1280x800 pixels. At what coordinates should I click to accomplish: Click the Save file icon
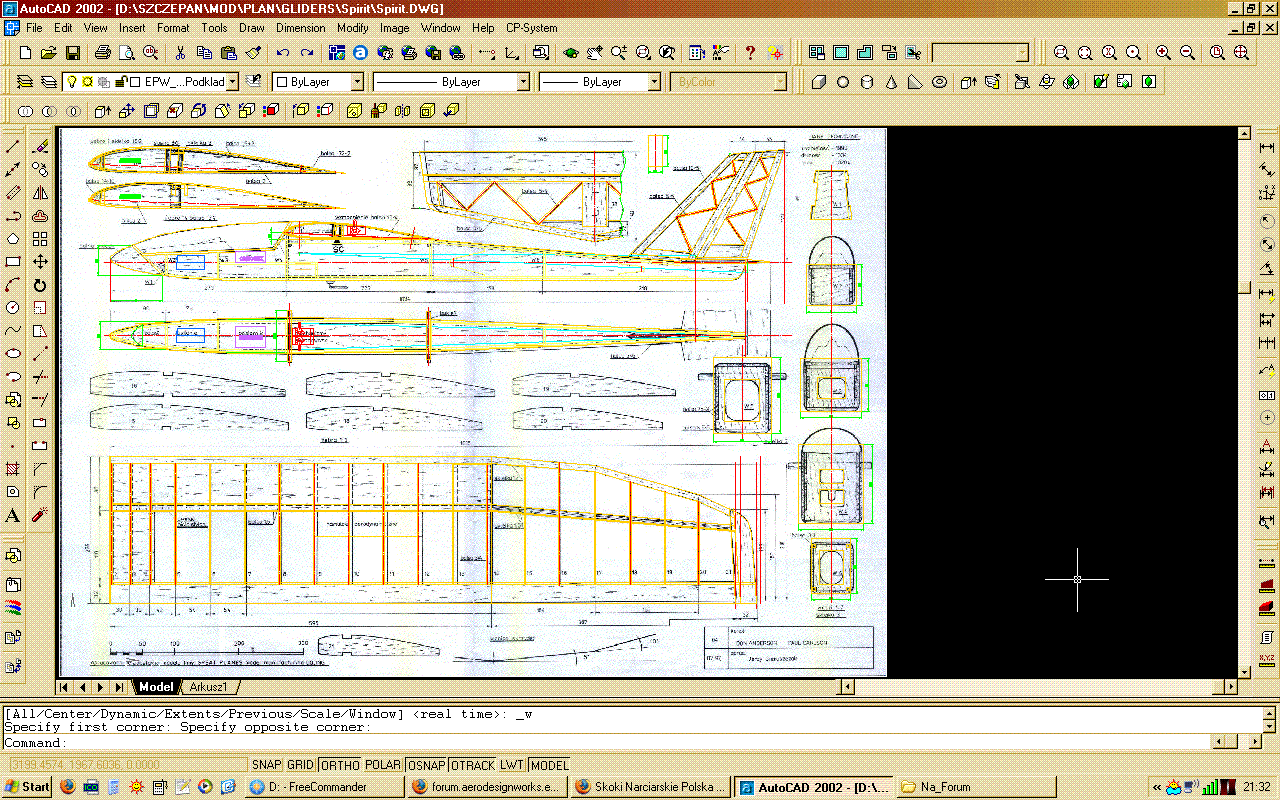point(73,52)
